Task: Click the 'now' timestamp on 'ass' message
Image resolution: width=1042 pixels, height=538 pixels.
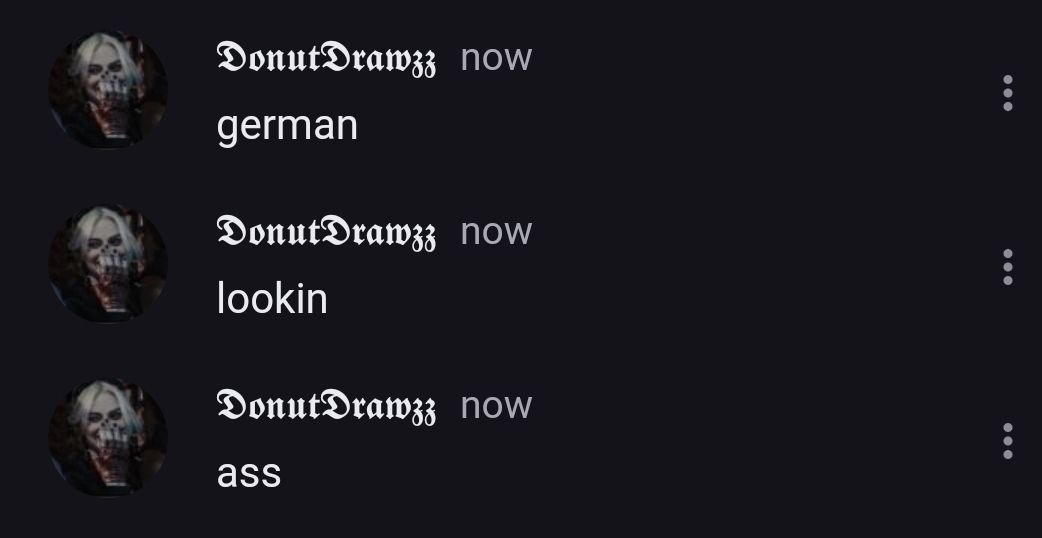Action: (x=496, y=407)
